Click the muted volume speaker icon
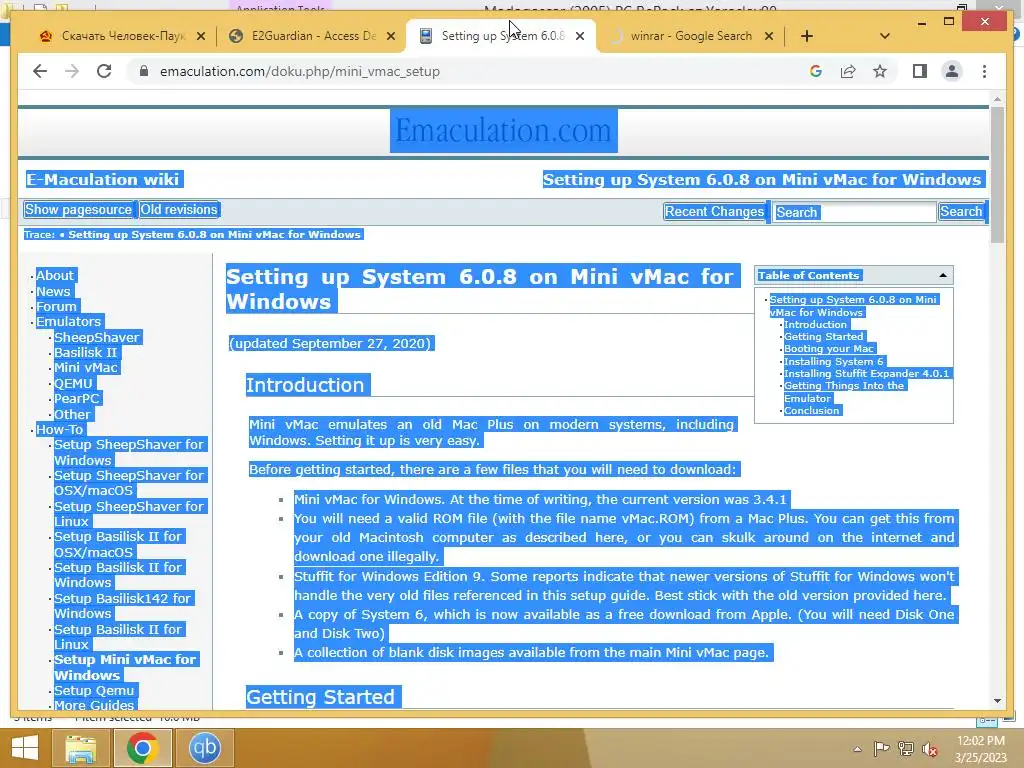The height and width of the screenshot is (768, 1024). pyautogui.click(x=930, y=749)
